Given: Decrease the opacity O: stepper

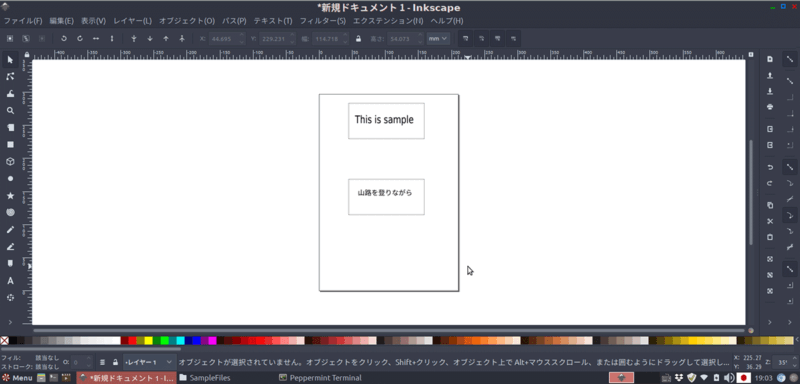Looking at the screenshot, I should 89,365.
